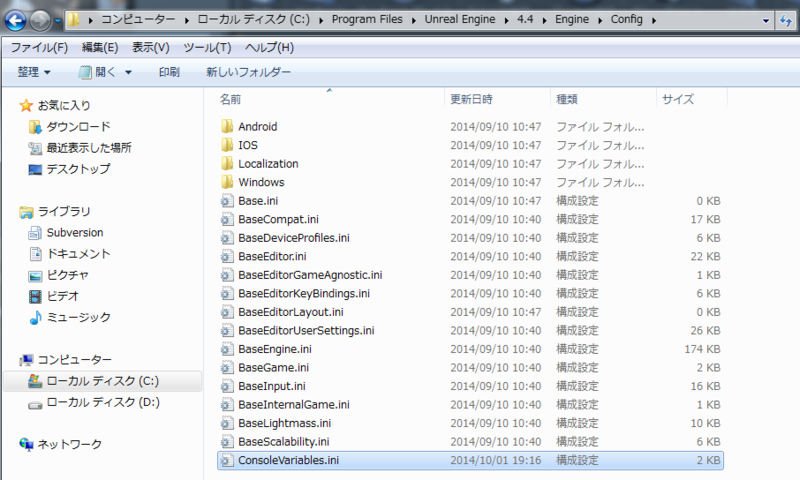
Task: Click the 開く toolbar button
Action: point(97,72)
